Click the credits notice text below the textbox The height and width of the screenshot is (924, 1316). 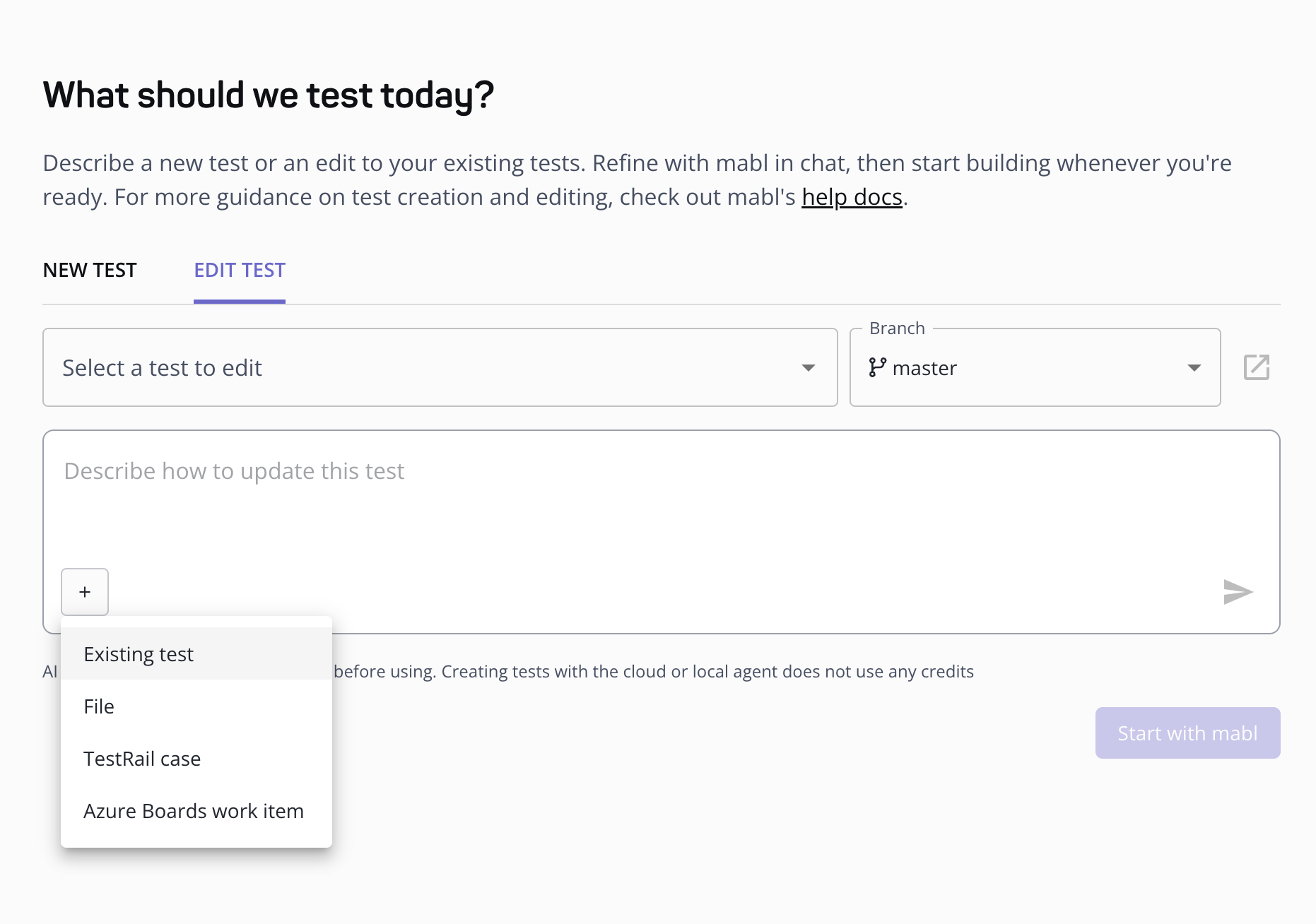click(654, 672)
